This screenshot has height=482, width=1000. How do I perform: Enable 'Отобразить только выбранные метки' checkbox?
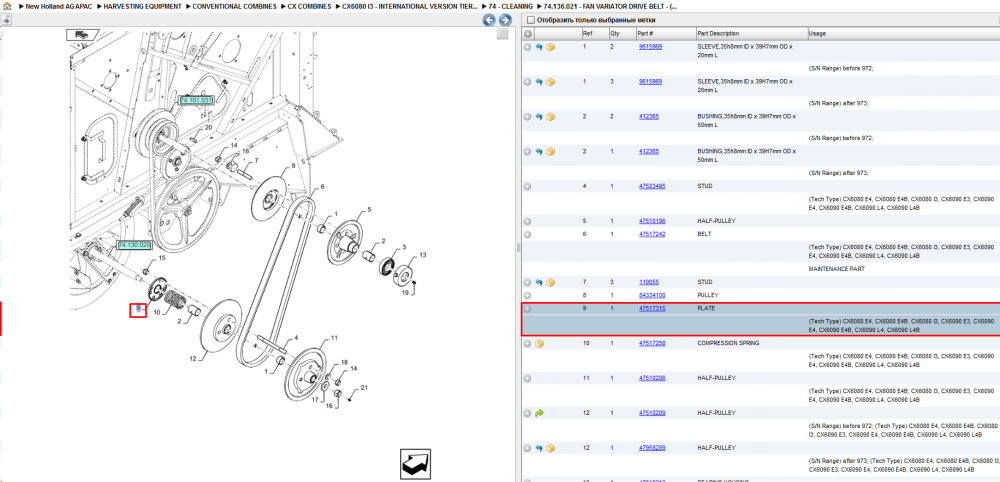(531, 20)
